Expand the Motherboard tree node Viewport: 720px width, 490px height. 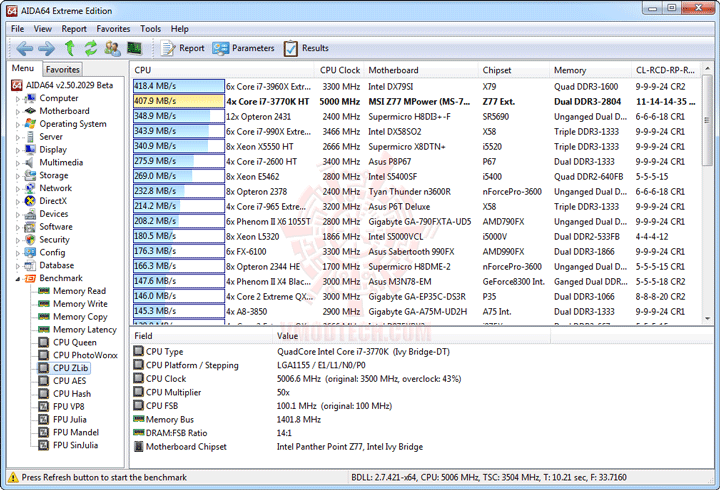(17, 111)
